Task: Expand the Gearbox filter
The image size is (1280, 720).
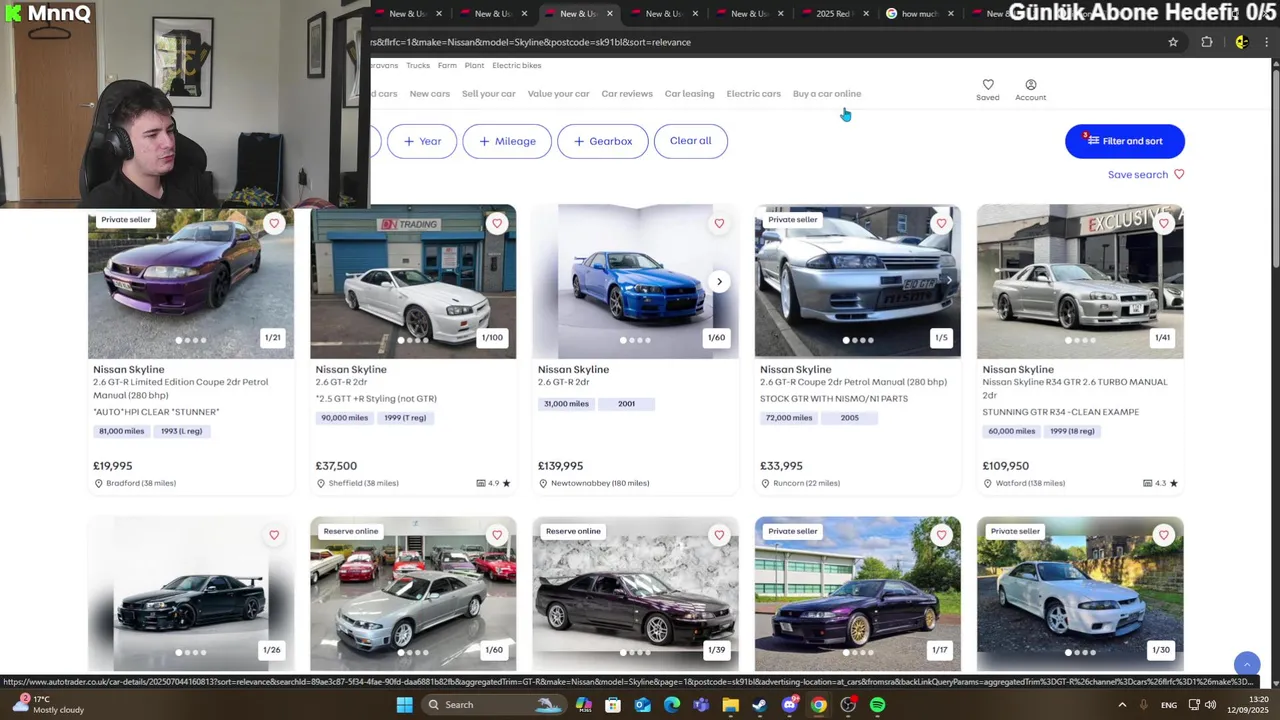Action: [602, 141]
